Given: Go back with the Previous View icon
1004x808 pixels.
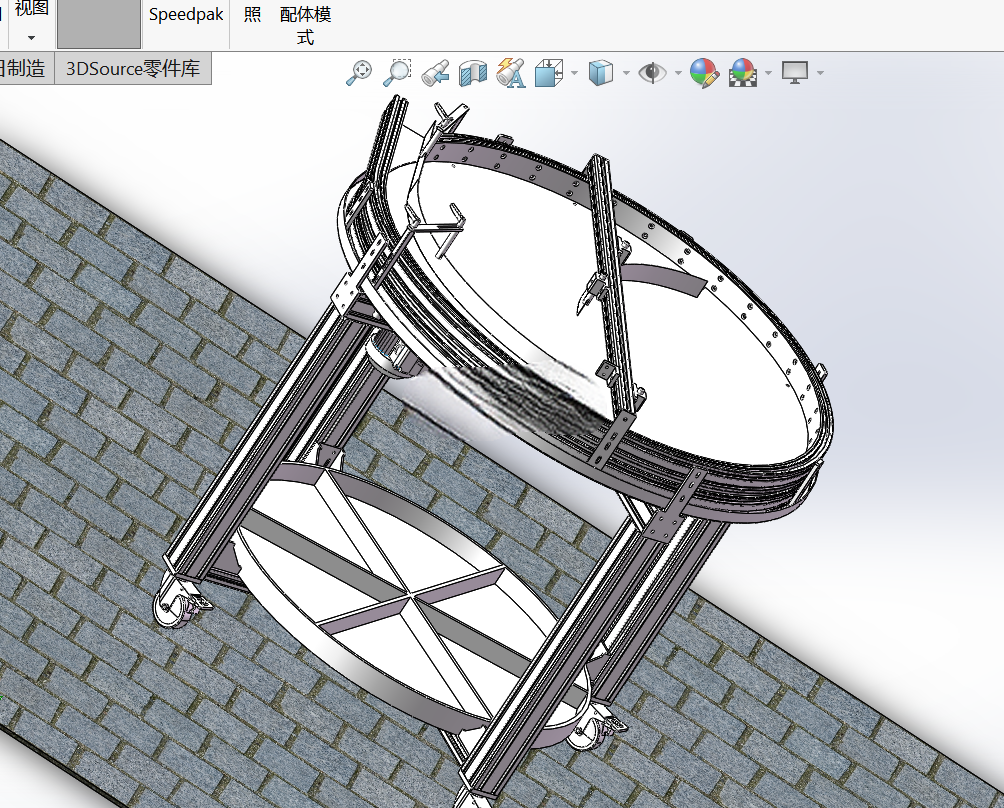Looking at the screenshot, I should point(435,72).
